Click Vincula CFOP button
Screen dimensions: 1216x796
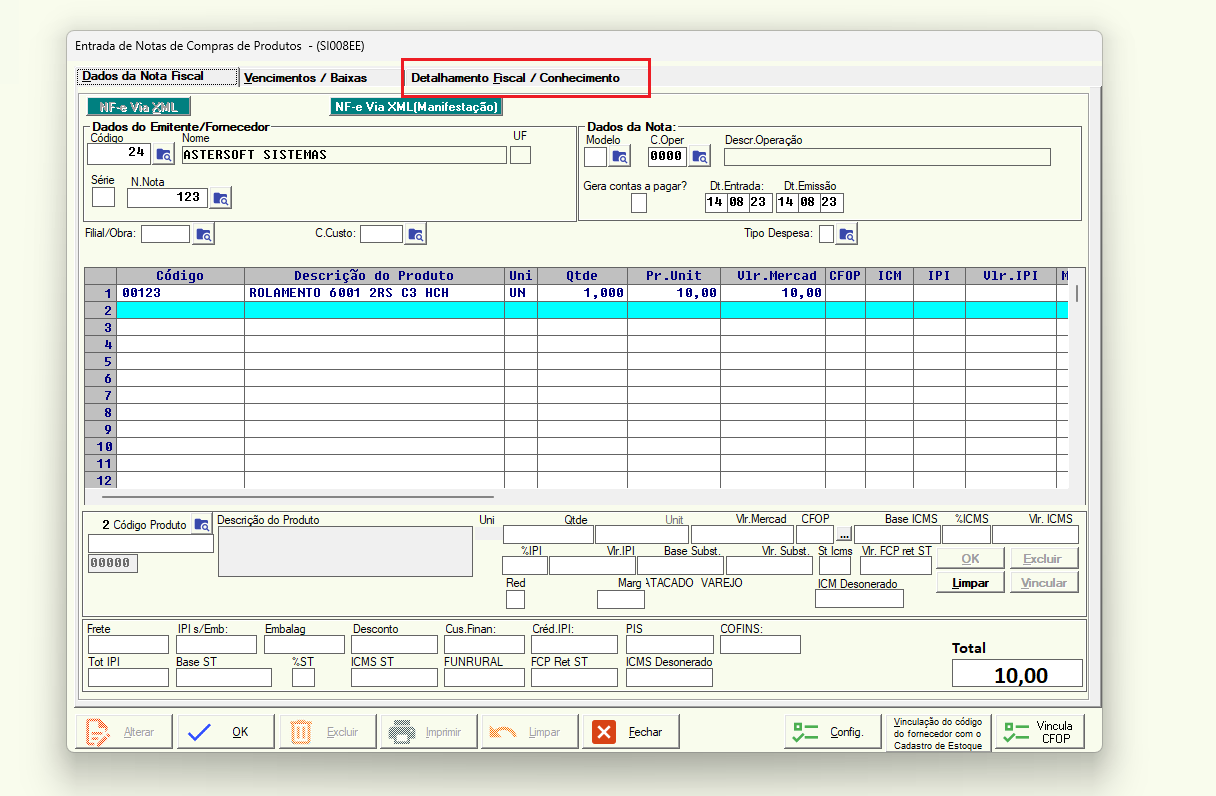pyautogui.click(x=1039, y=732)
